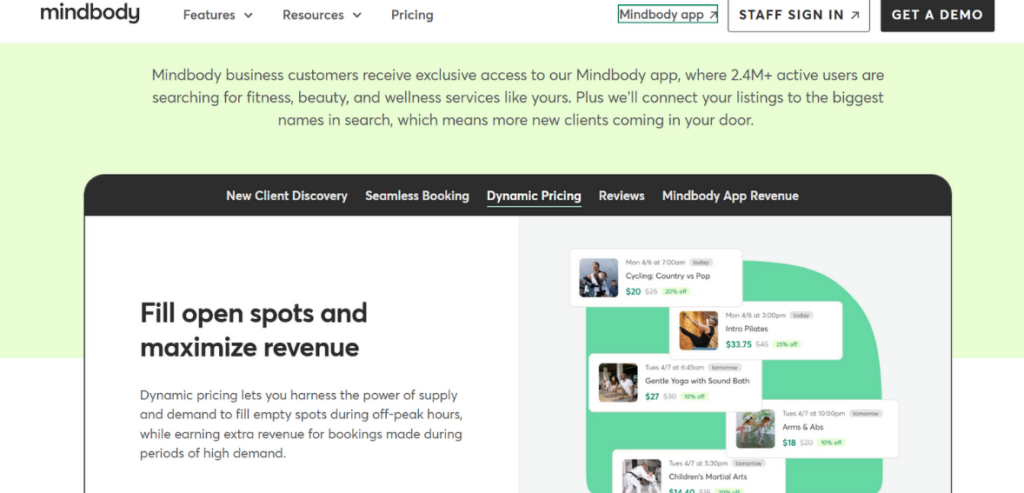Image resolution: width=1024 pixels, height=493 pixels.
Task: Click the Cycling: Country vs Pop thumbnail
Action: tap(598, 278)
